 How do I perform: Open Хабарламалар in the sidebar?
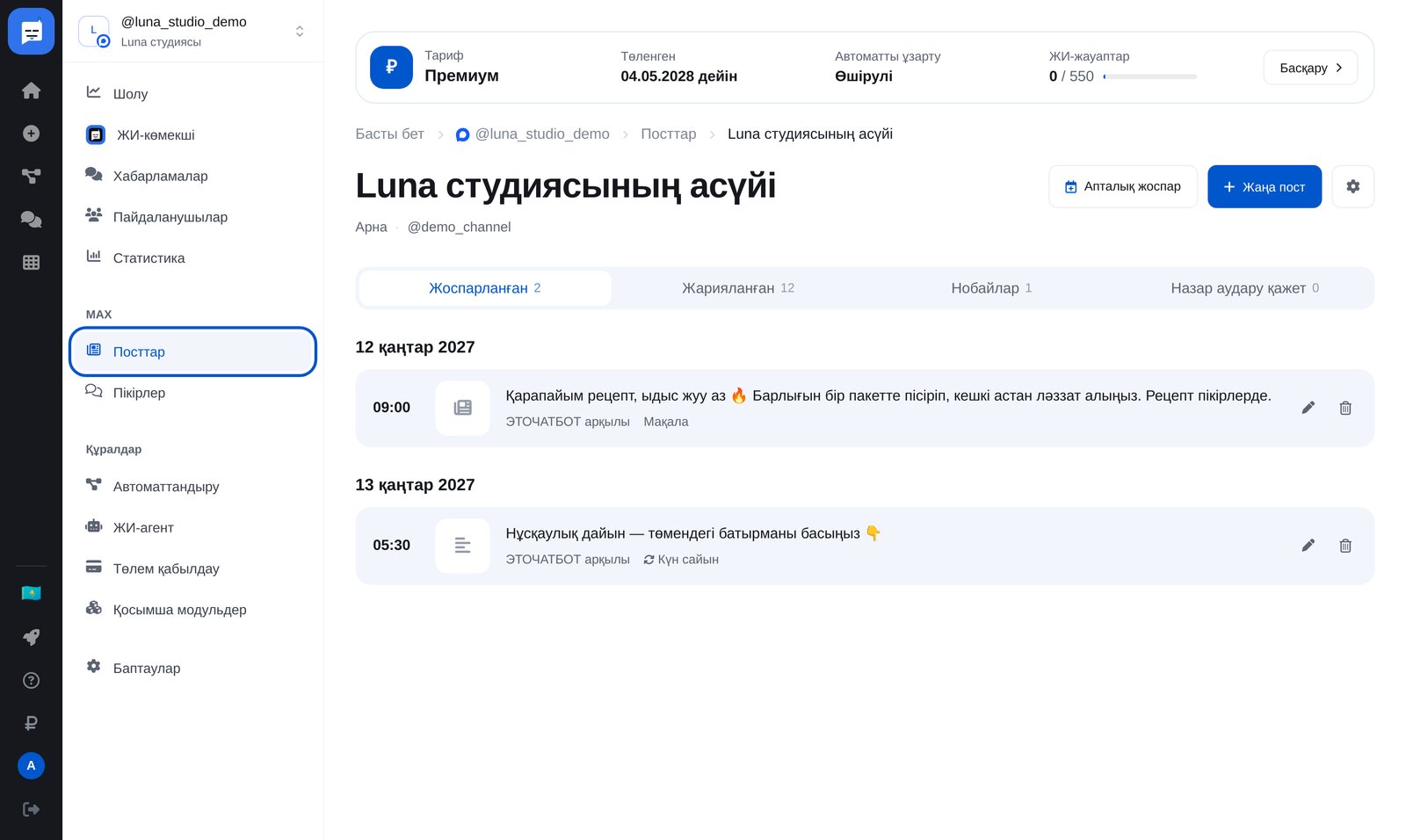[x=193, y=176]
